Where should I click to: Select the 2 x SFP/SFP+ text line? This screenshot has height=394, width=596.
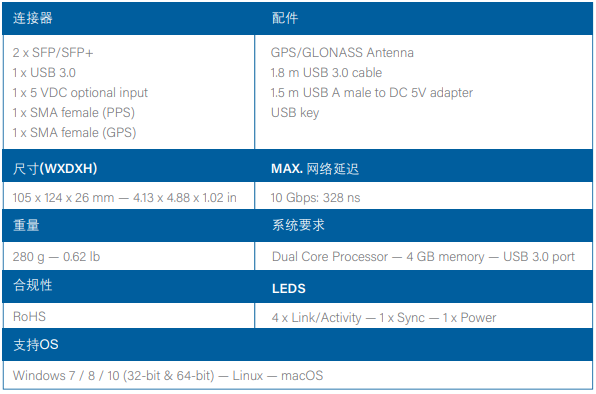click(x=53, y=52)
